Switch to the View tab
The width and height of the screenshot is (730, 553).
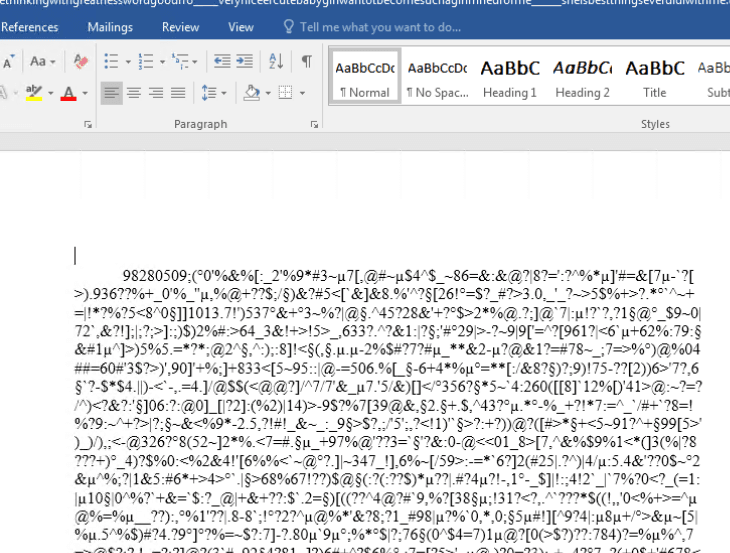241,27
